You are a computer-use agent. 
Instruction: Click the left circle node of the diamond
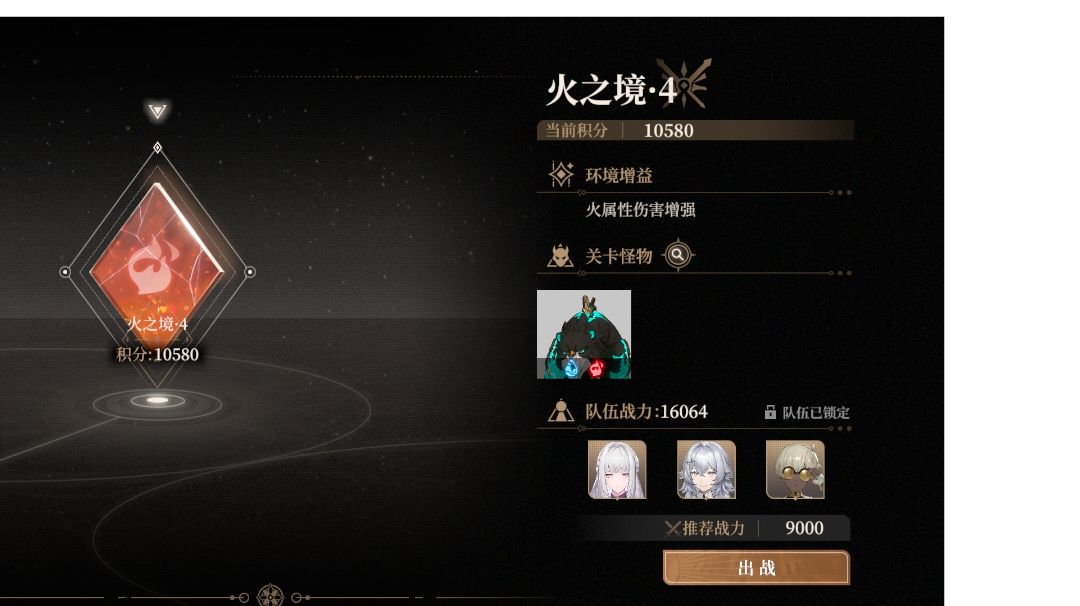pyautogui.click(x=65, y=272)
